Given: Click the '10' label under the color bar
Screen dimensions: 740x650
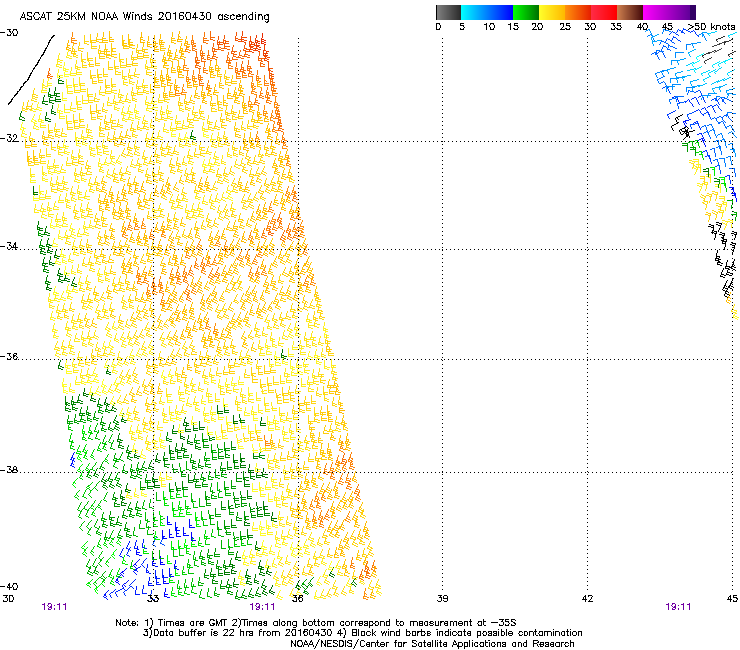Looking at the screenshot, I should tap(489, 27).
